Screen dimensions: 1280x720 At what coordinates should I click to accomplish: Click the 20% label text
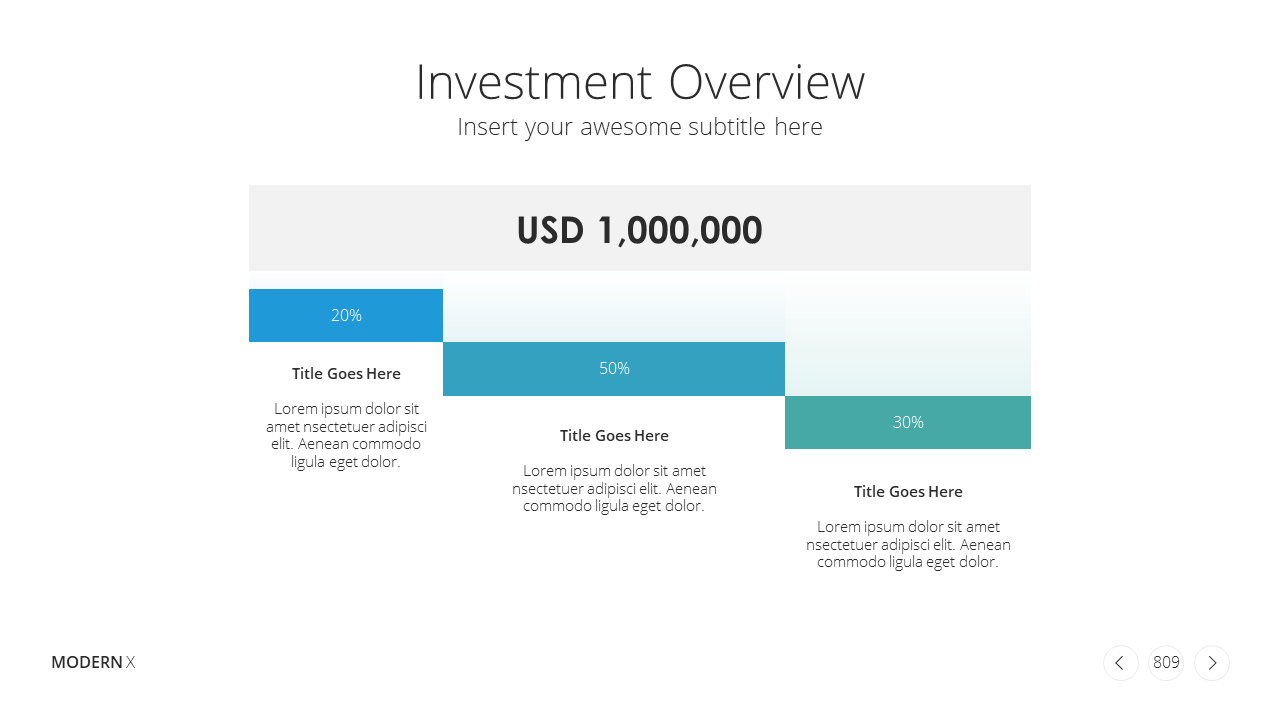(346, 315)
